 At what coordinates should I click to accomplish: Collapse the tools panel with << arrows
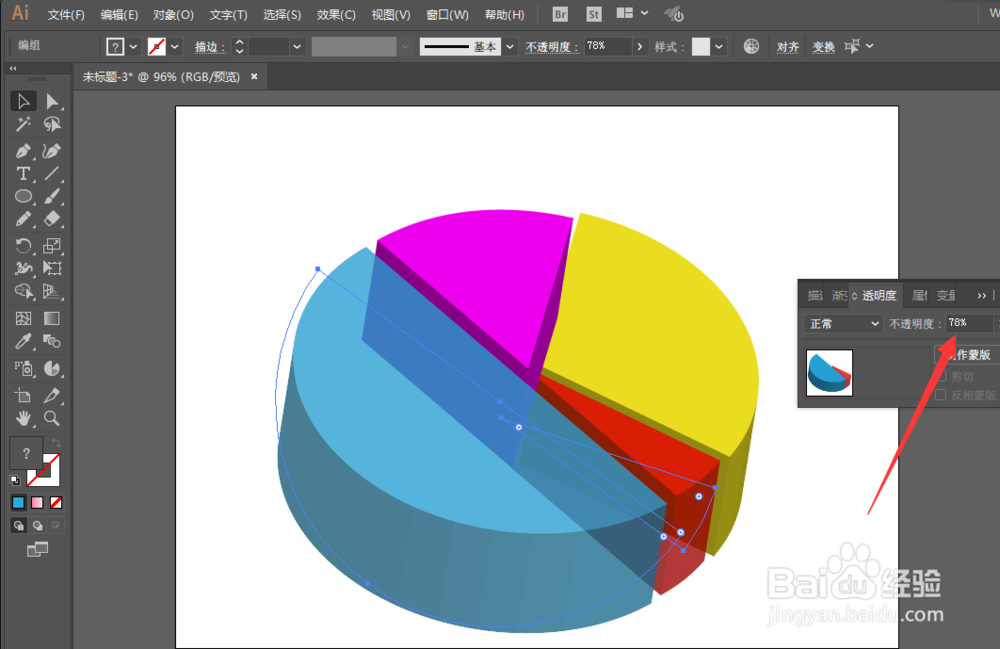tap(13, 68)
